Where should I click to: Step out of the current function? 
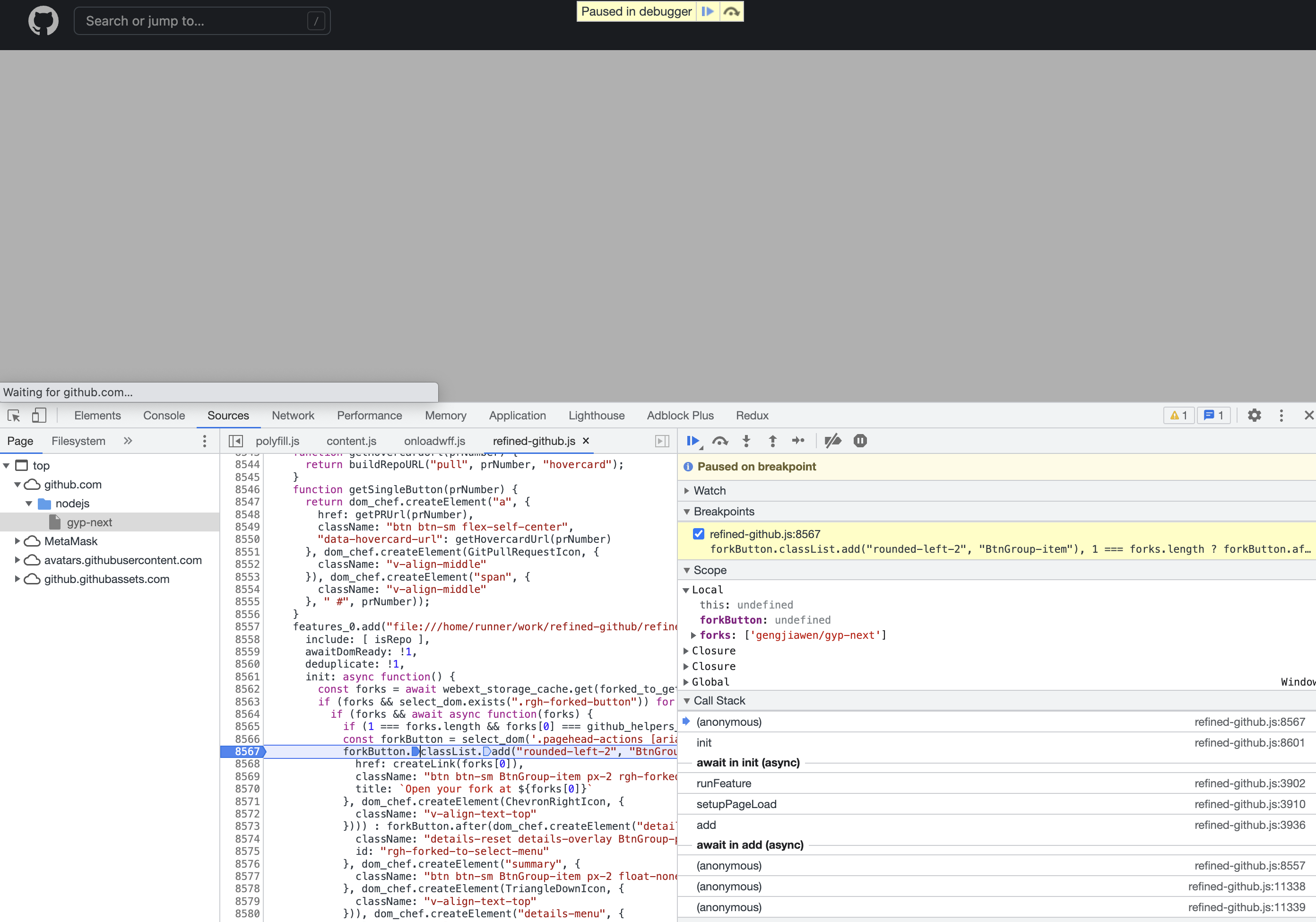773,441
